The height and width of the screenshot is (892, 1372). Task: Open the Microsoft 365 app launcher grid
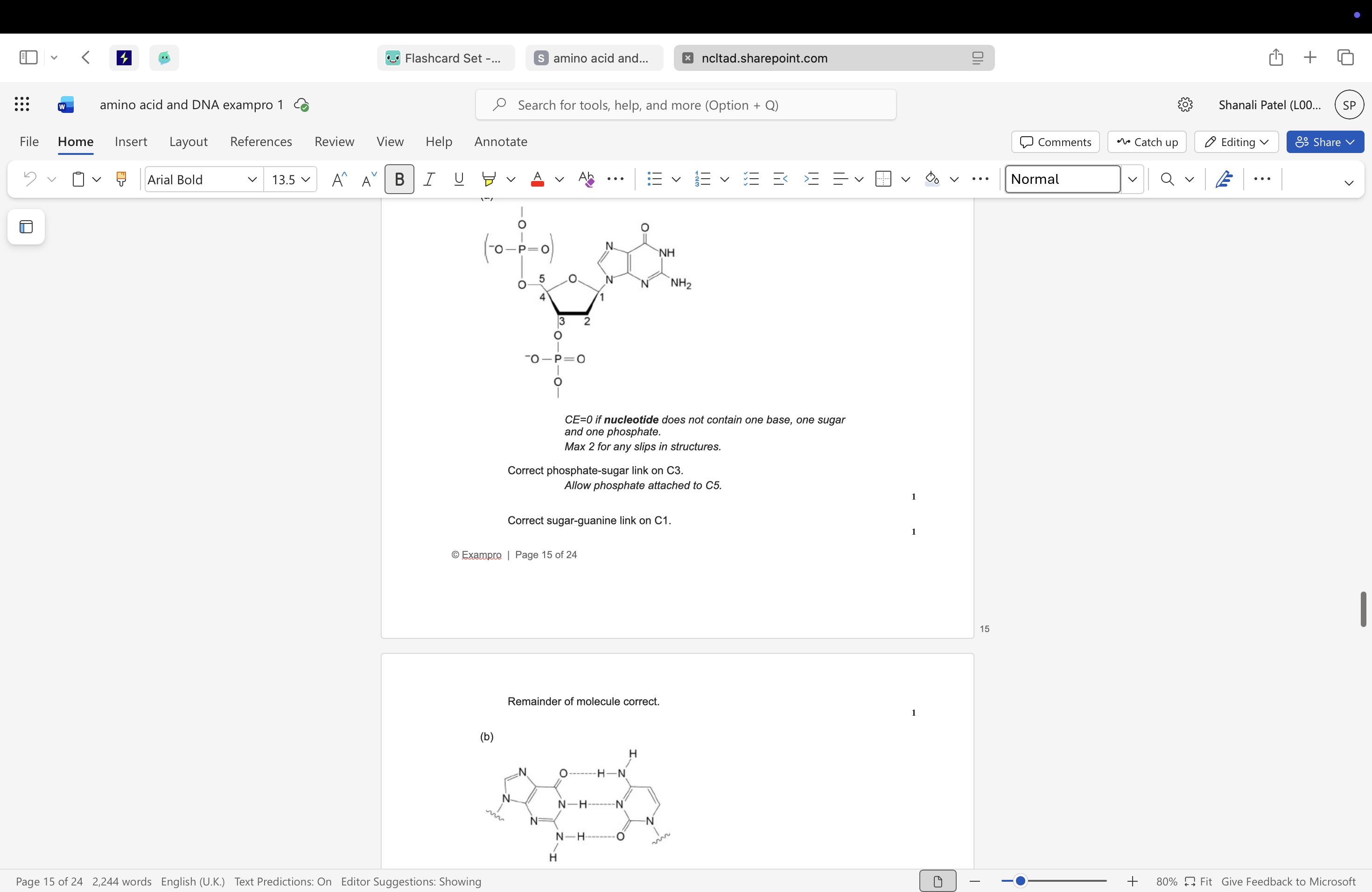point(22,105)
